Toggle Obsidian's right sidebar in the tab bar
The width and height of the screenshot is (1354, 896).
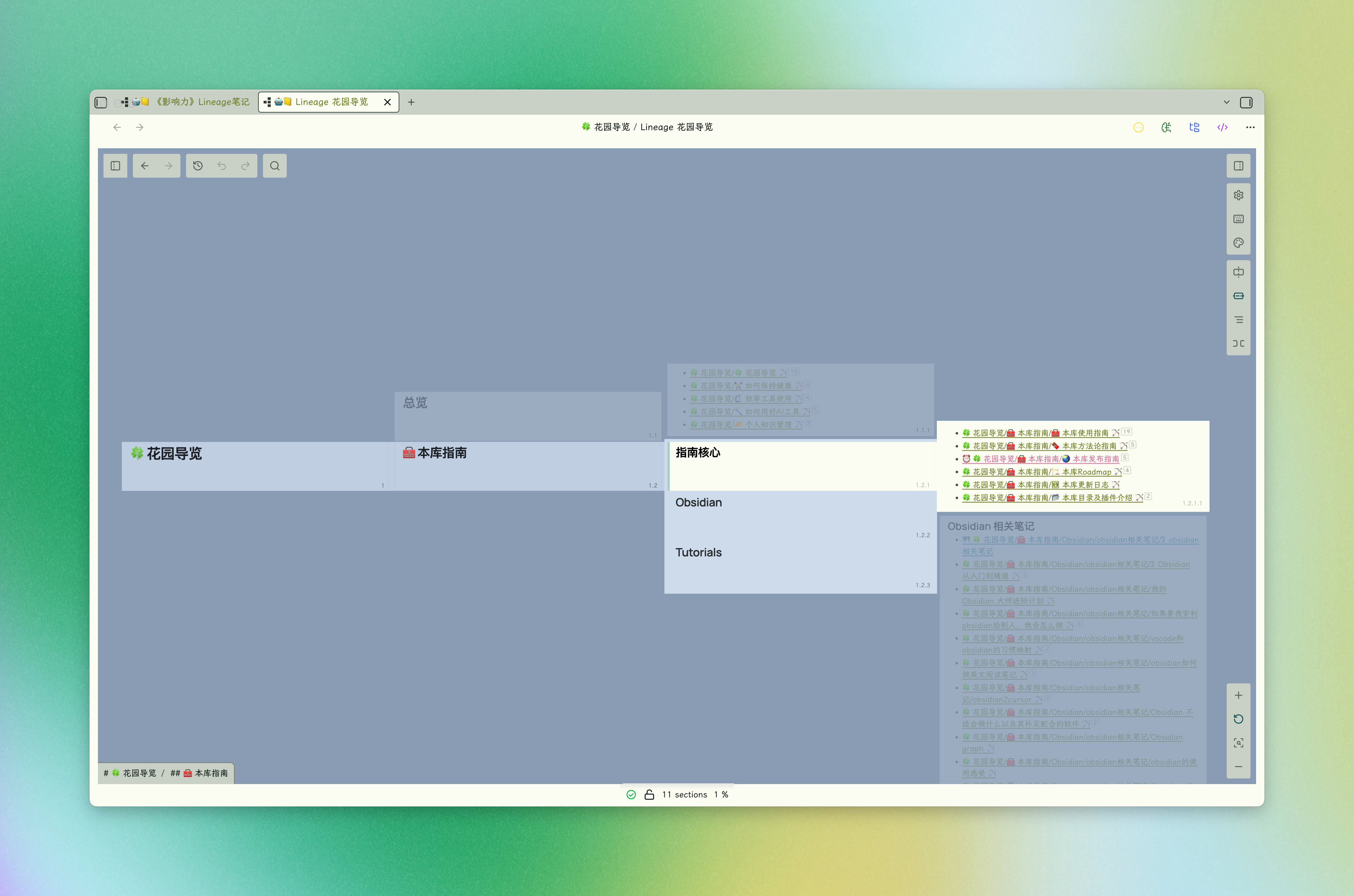tap(1246, 102)
